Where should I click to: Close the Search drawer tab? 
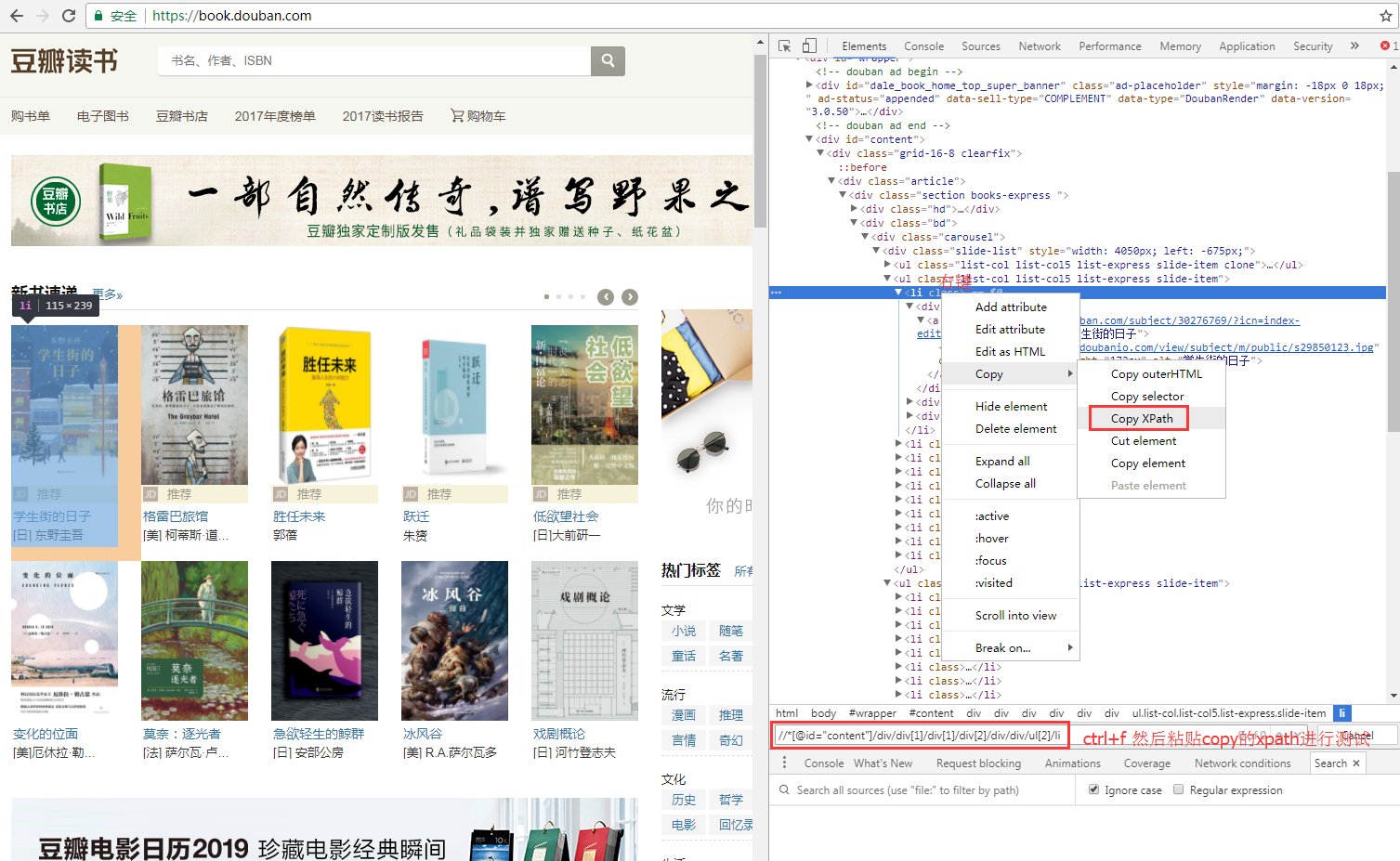(1356, 763)
